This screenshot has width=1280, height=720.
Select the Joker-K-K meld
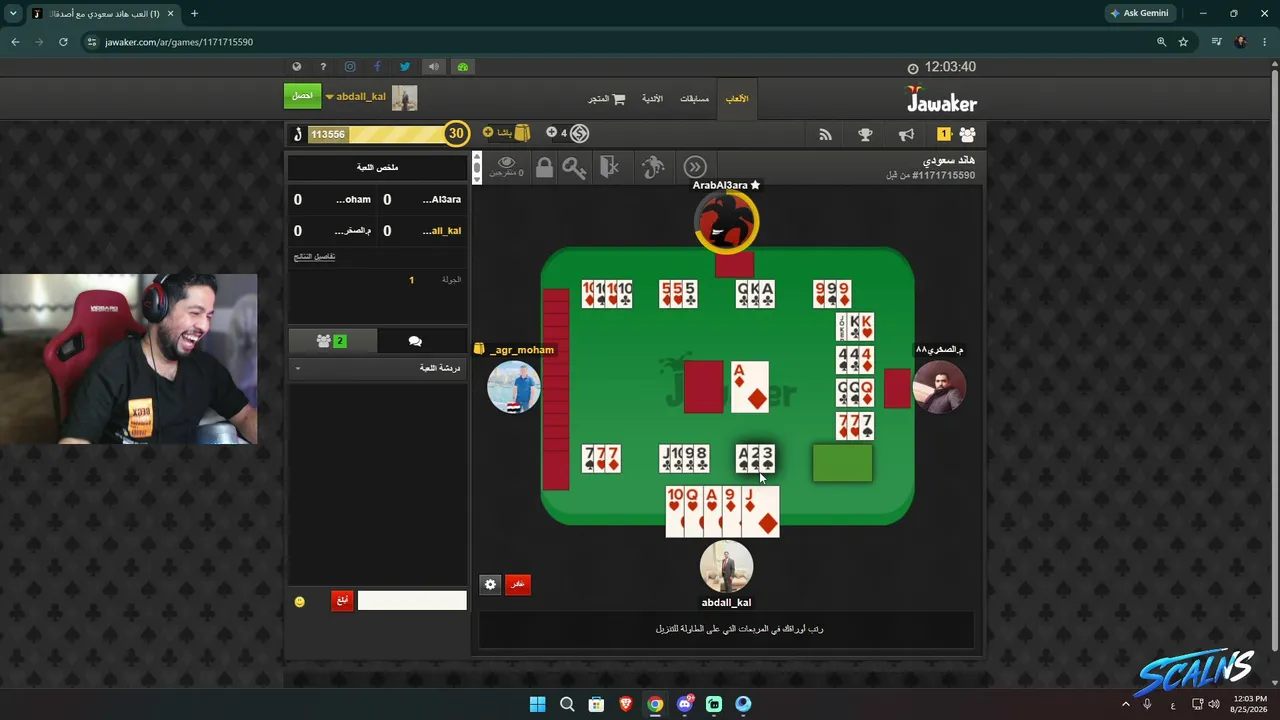pos(855,327)
